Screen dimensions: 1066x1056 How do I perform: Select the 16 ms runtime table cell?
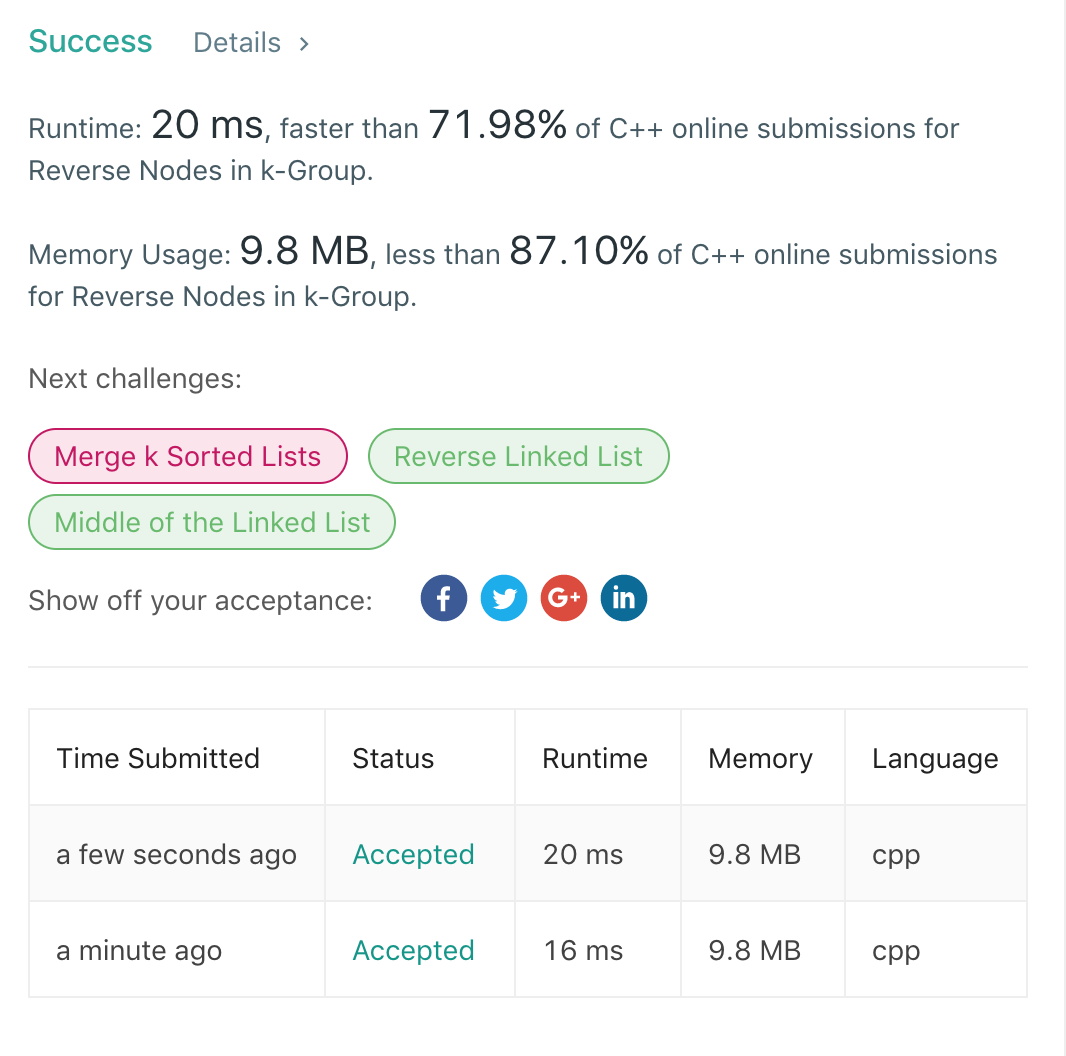click(583, 950)
